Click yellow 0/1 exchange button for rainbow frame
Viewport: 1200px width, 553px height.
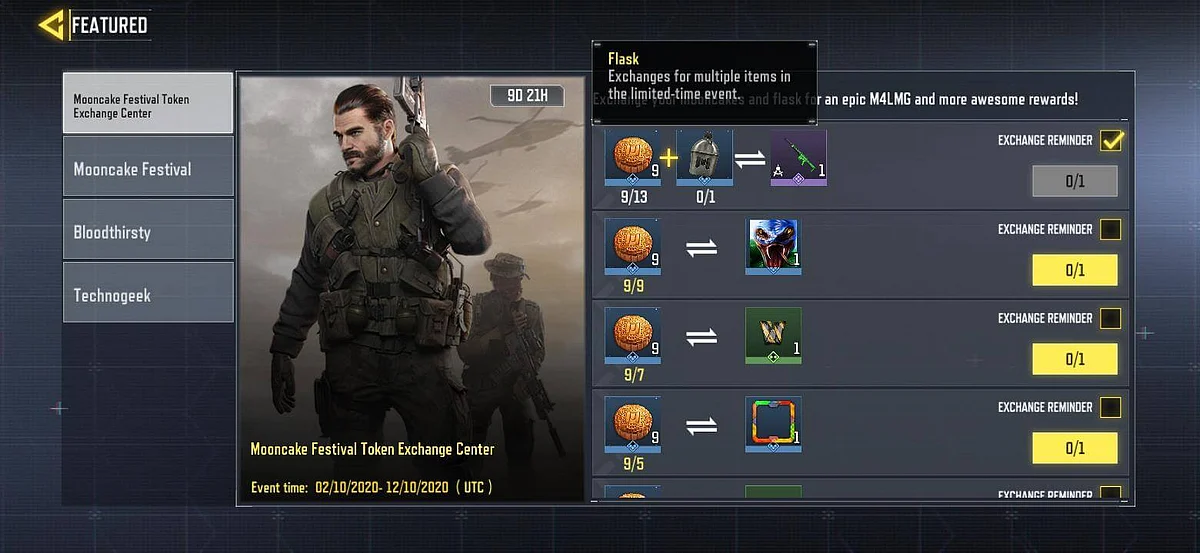pyautogui.click(x=1075, y=448)
